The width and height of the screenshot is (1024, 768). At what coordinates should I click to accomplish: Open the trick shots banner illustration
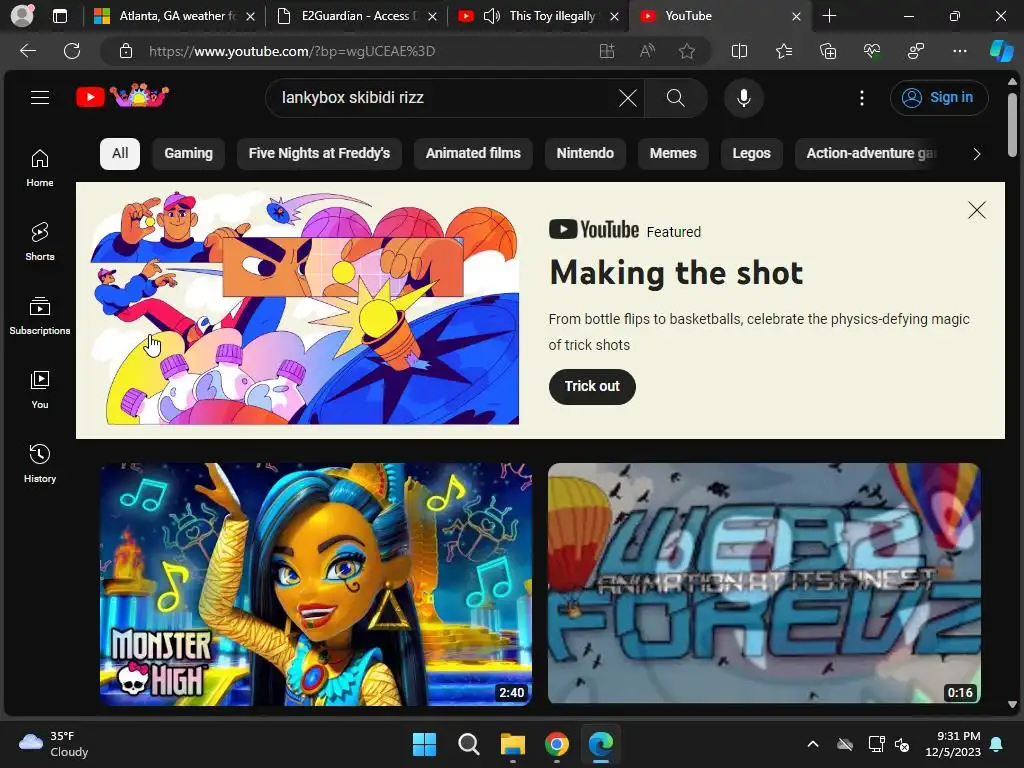[x=304, y=307]
